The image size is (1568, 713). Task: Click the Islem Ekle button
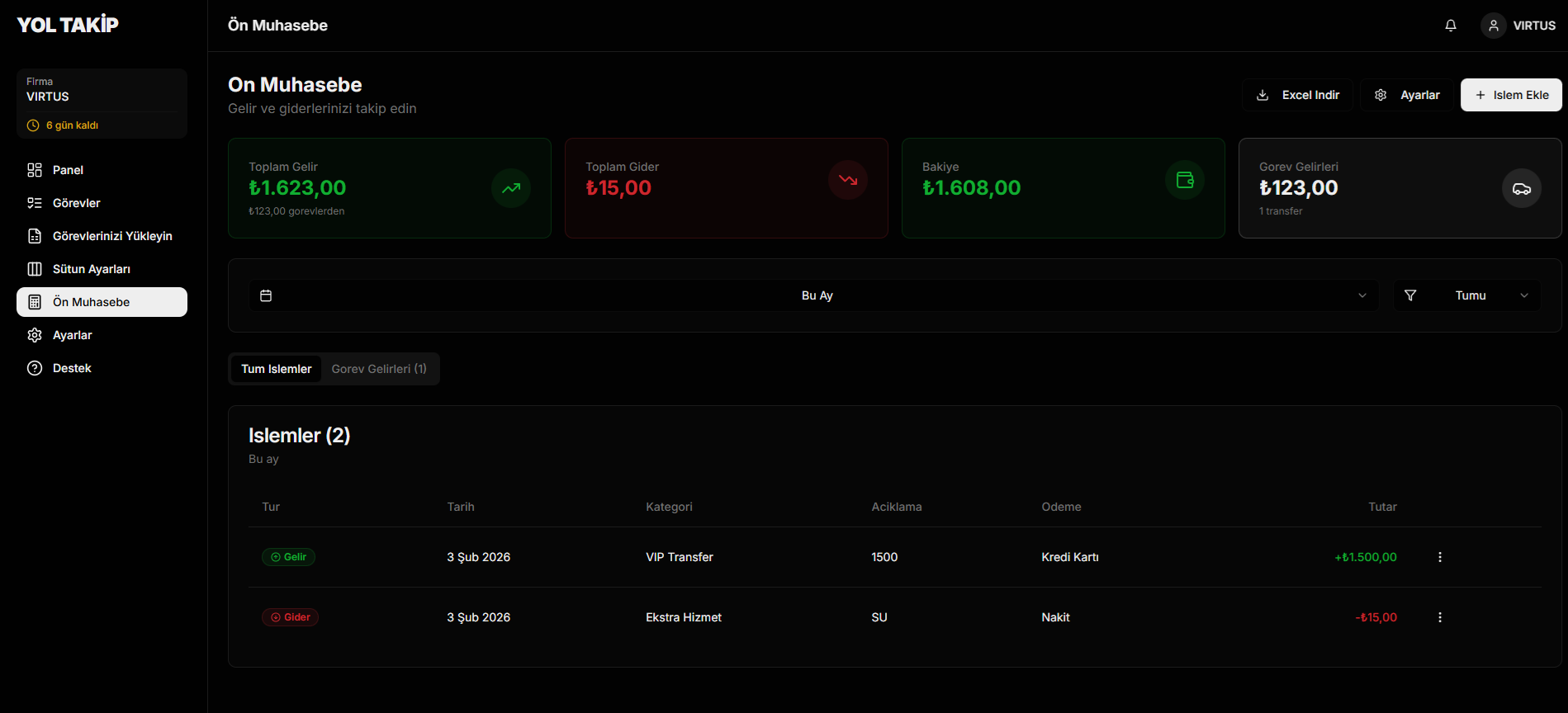pos(1511,95)
